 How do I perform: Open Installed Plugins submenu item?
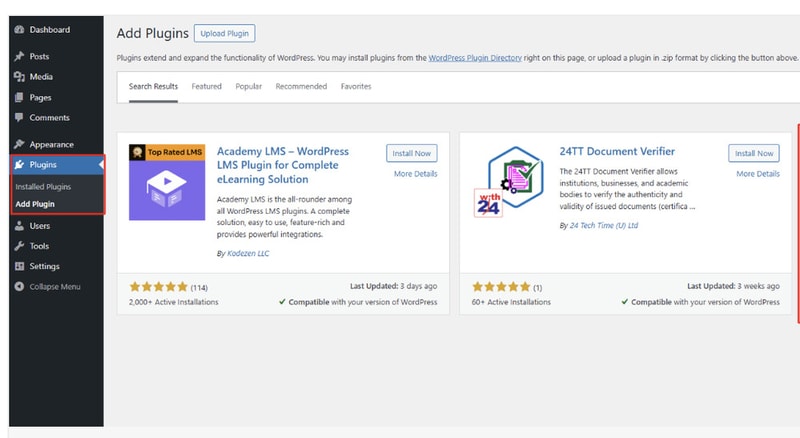(x=43, y=187)
